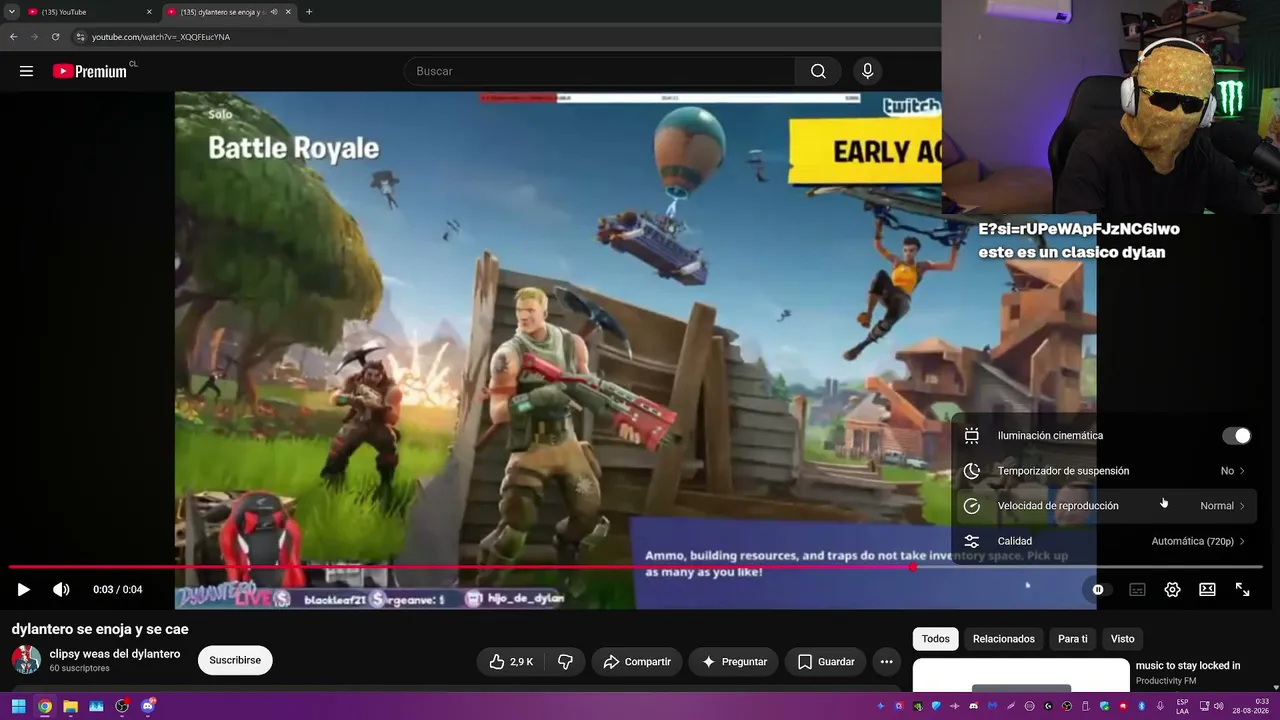Reload the current page

pos(56,37)
